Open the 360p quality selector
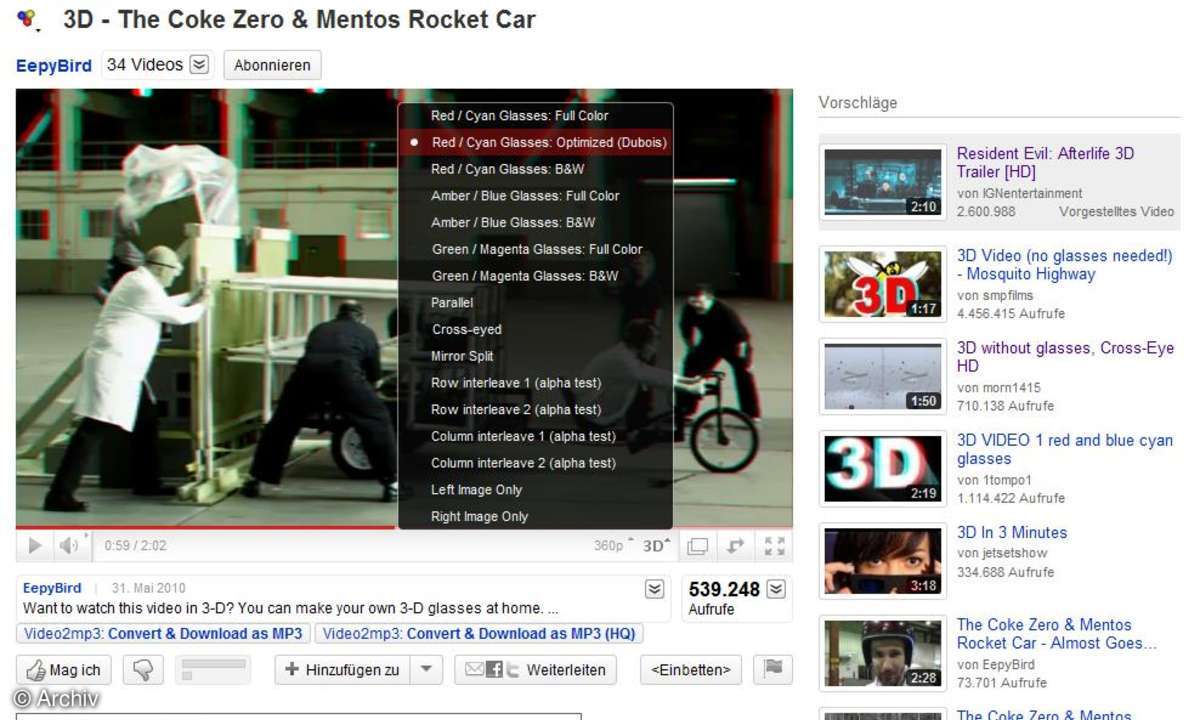Viewport: 1200px width, 720px height. [x=613, y=546]
